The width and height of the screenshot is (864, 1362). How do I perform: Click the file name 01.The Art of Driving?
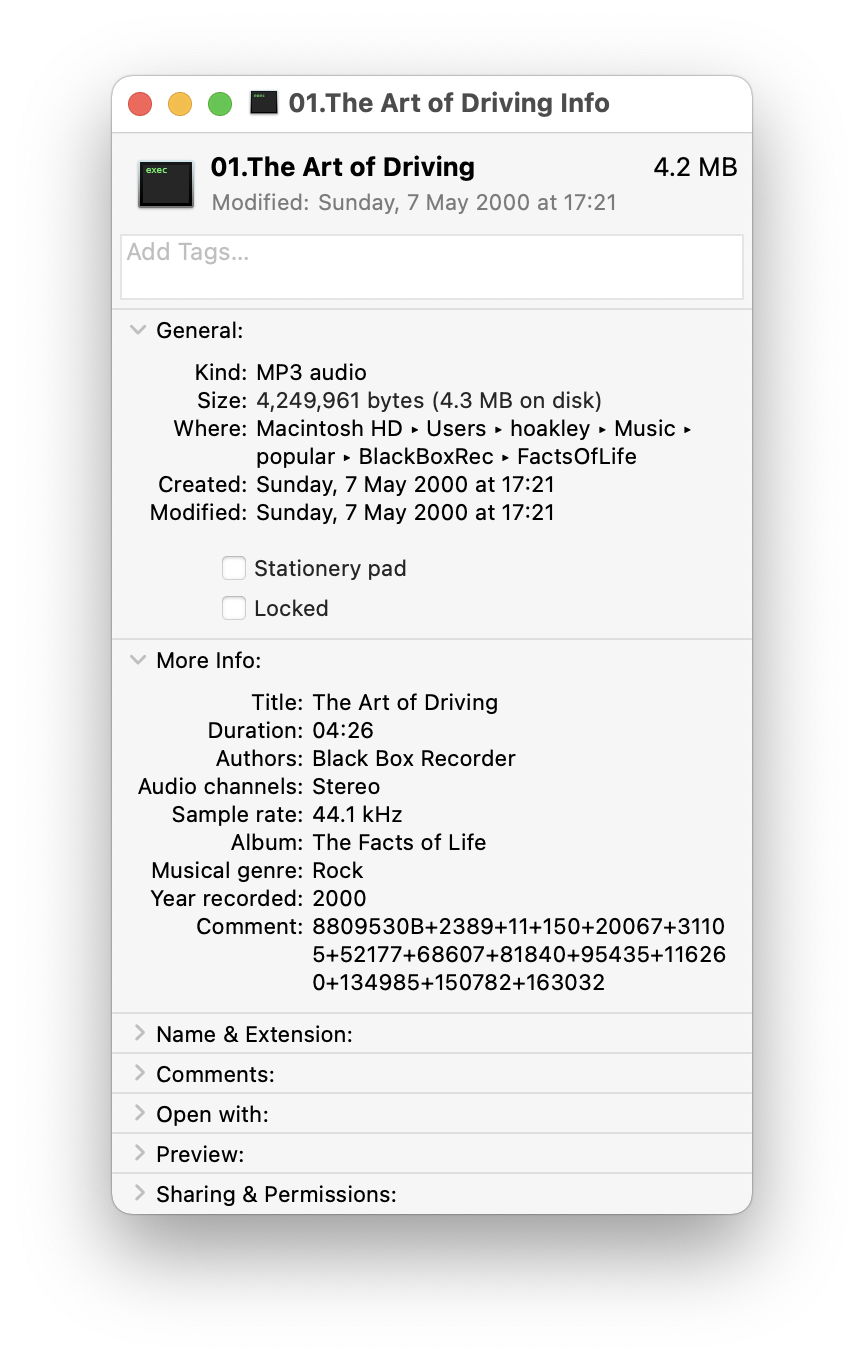(x=343, y=167)
